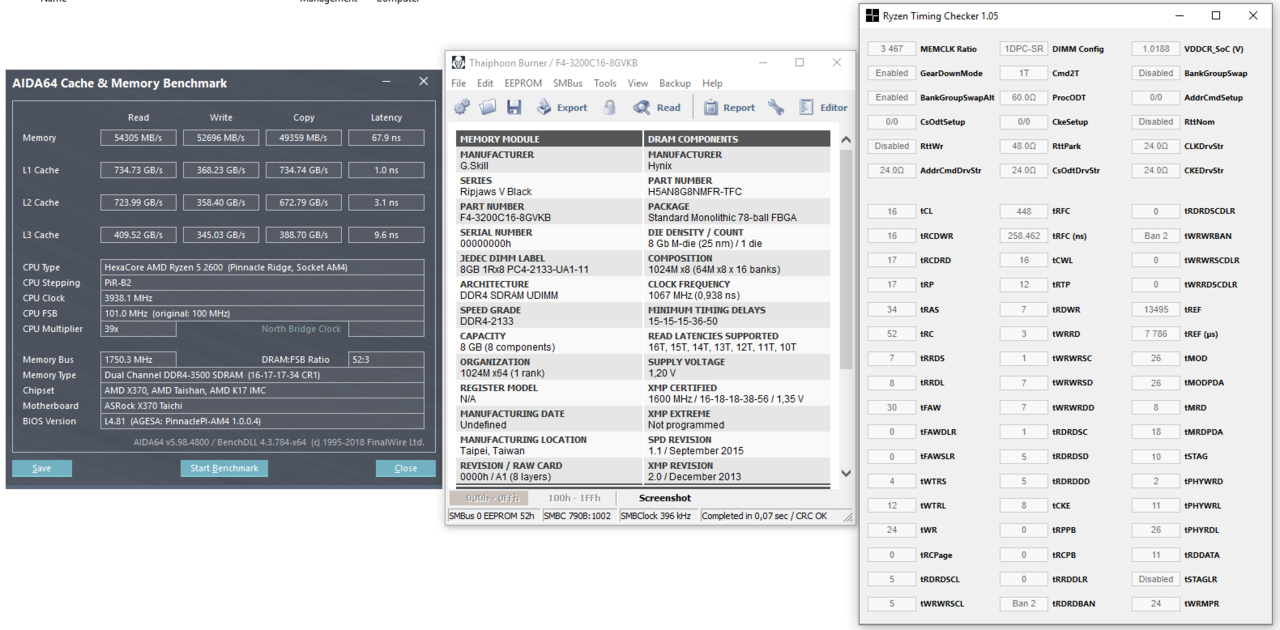Click the CPU Clock value 3938.1 MHz
Viewport: 1280px width, 630px height.
(x=262, y=298)
